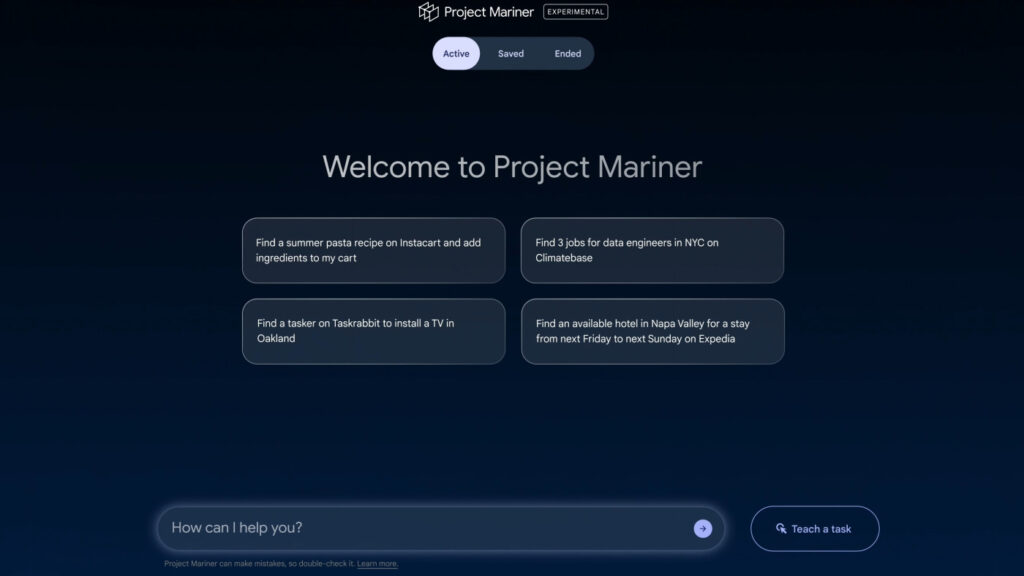Choose the Taskrabbit TV install suggestion
The height and width of the screenshot is (576, 1024).
click(x=374, y=331)
